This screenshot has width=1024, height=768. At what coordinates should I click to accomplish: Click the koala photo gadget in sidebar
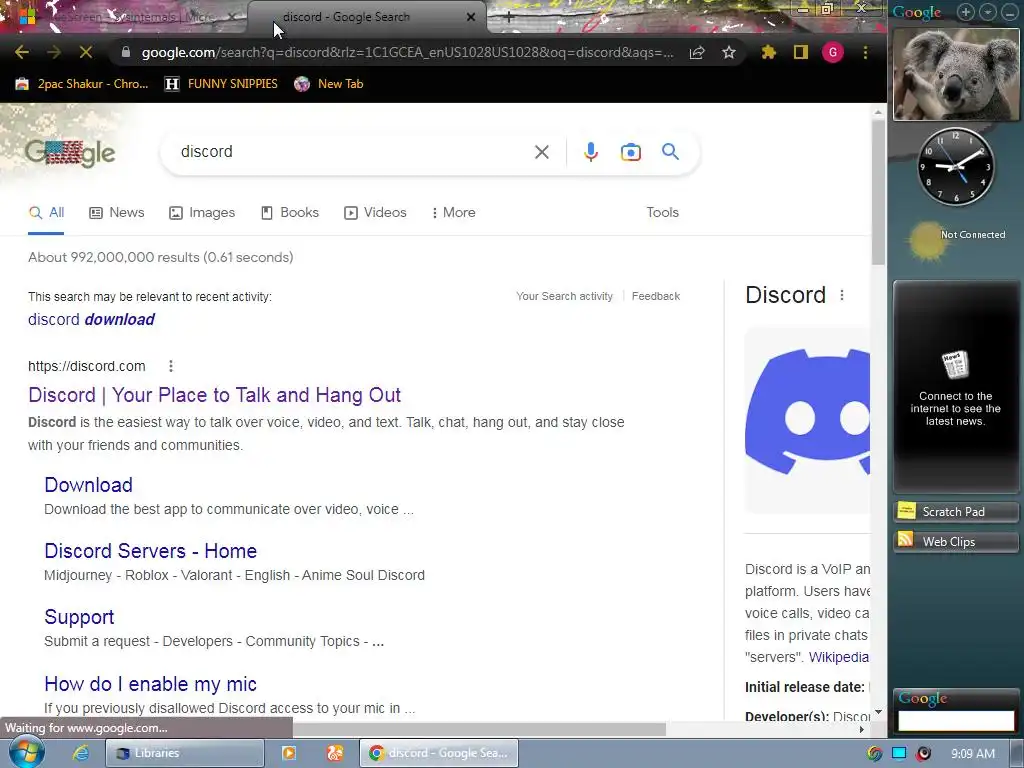tap(956, 74)
